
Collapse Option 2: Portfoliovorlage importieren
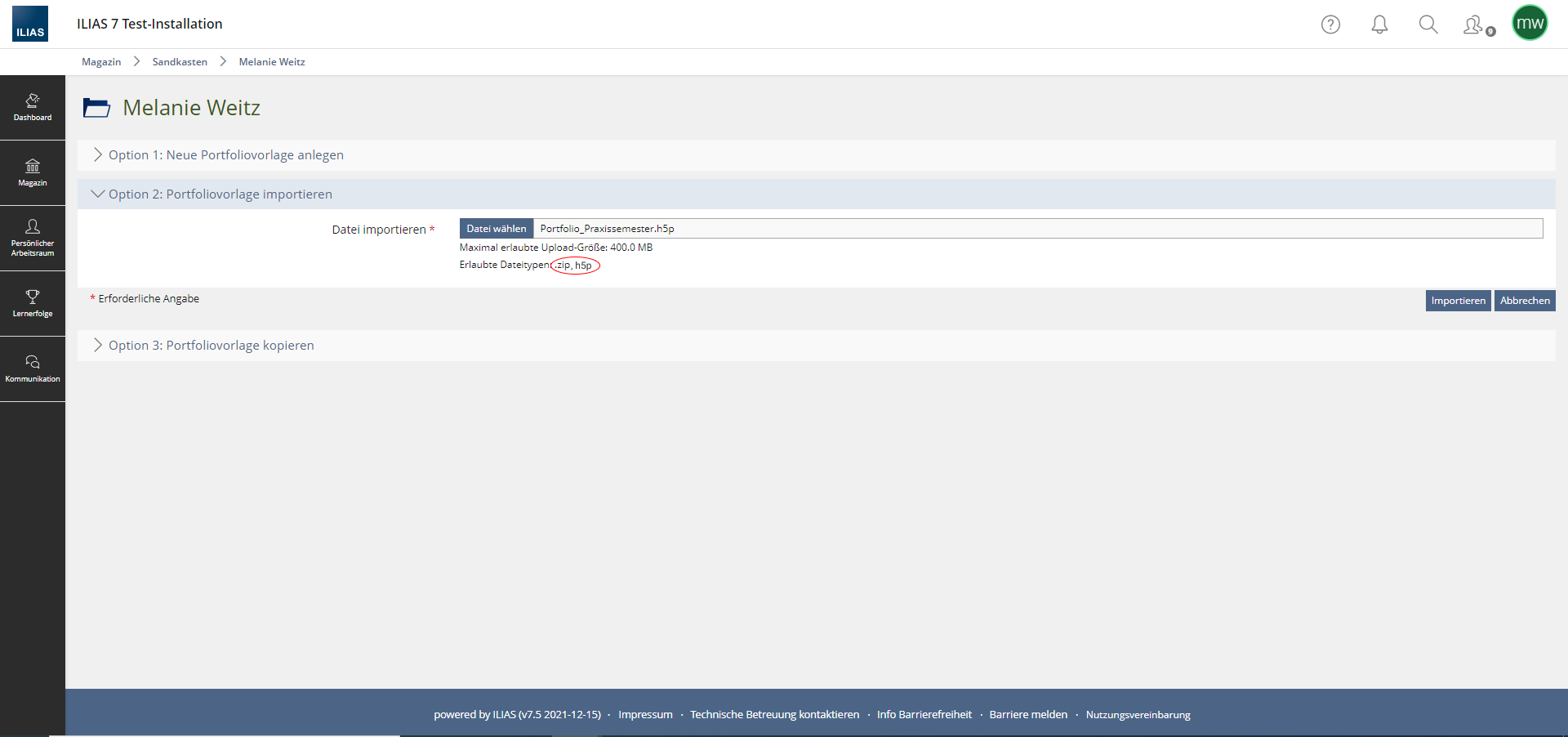pyautogui.click(x=220, y=194)
